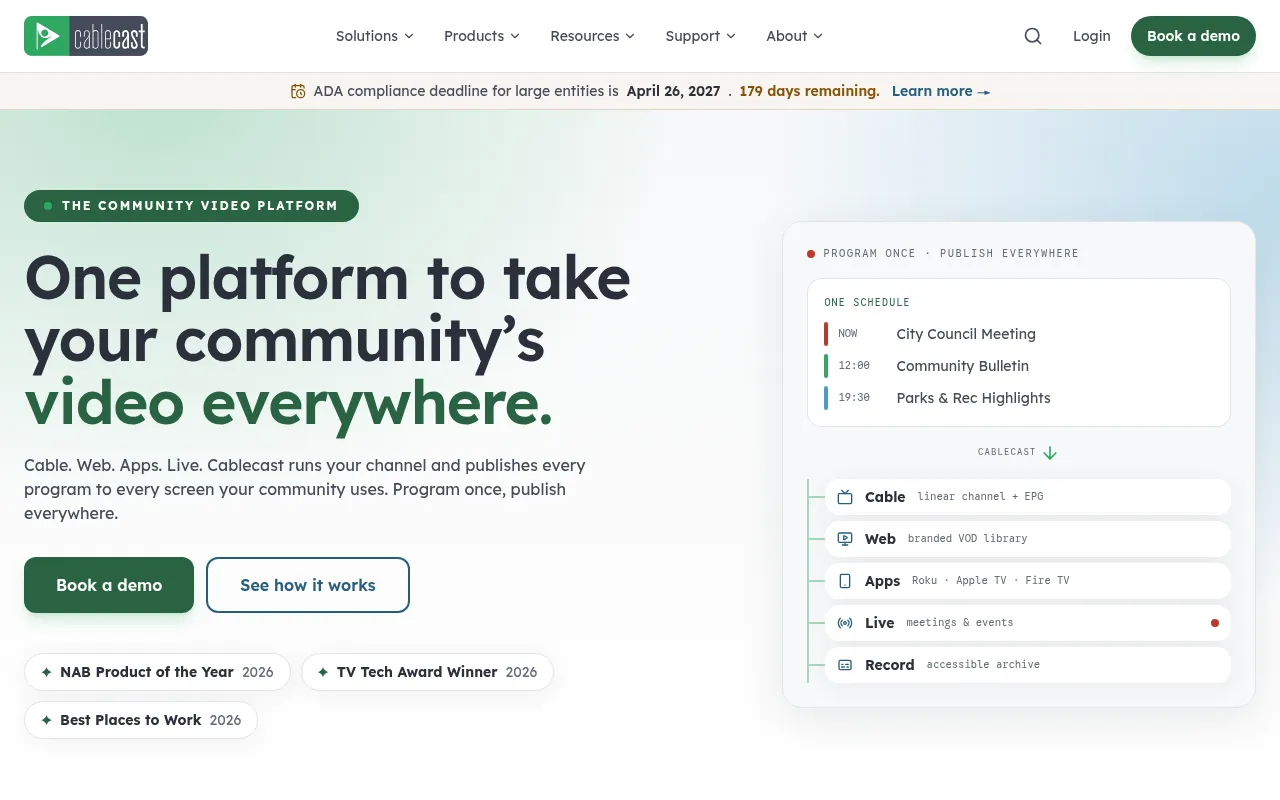Click Book a demo in the header
Image resolution: width=1280 pixels, height=800 pixels.
pyautogui.click(x=1193, y=36)
